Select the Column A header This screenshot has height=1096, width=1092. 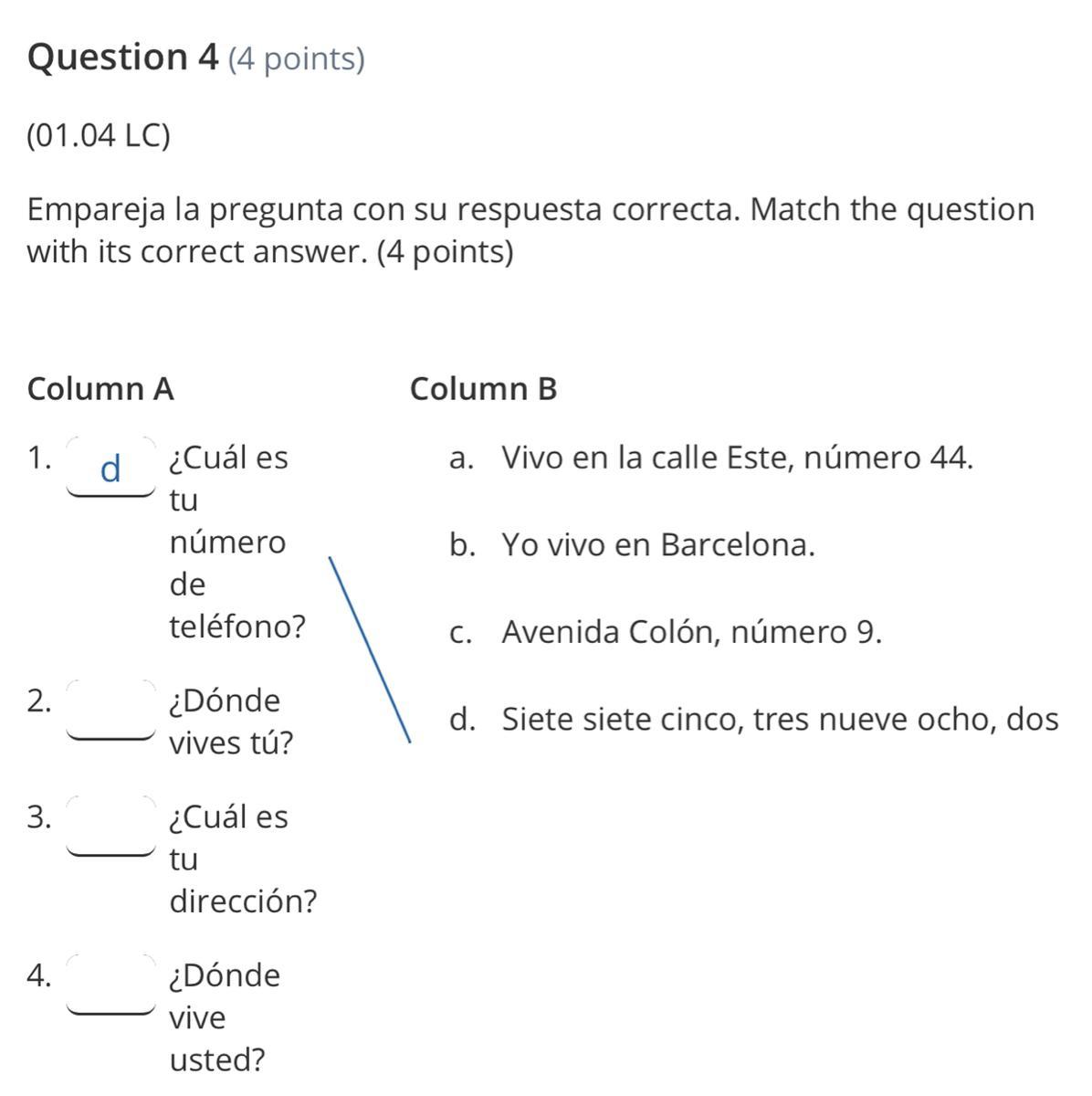(100, 389)
